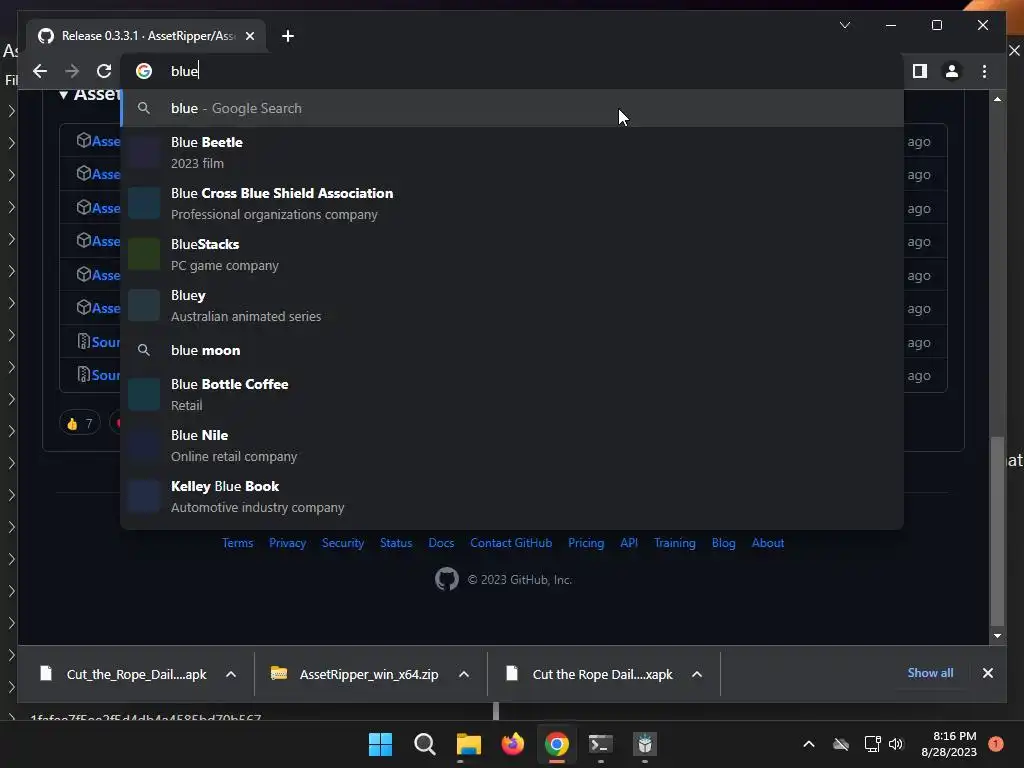The width and height of the screenshot is (1024, 768).
Task: Click the GitHub octocat logo in footer
Action: (x=447, y=579)
